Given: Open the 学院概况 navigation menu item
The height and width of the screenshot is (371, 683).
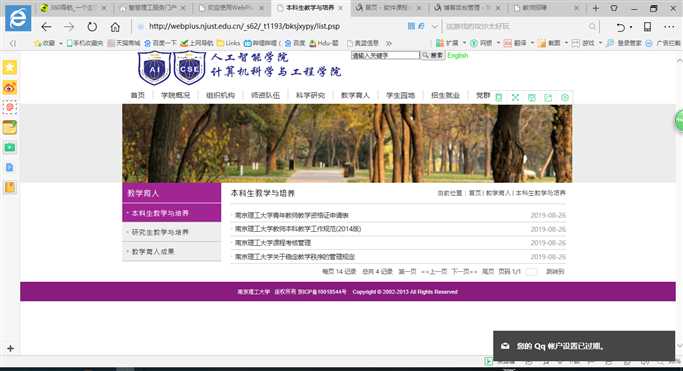Looking at the screenshot, I should (x=176, y=95).
